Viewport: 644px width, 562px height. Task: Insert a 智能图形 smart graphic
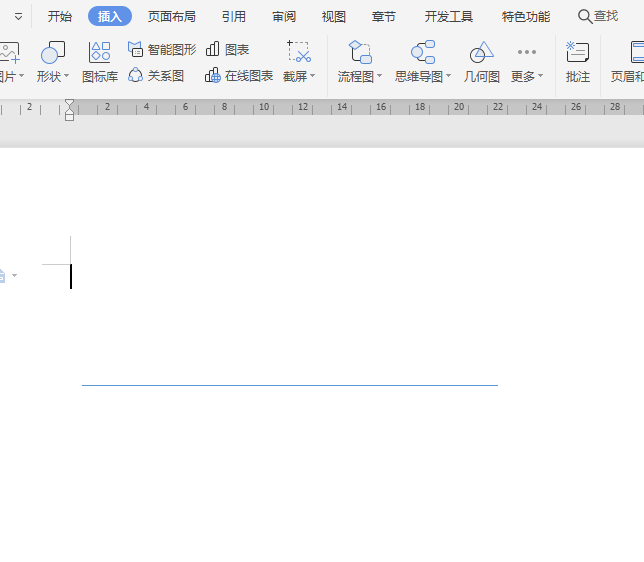(x=162, y=49)
